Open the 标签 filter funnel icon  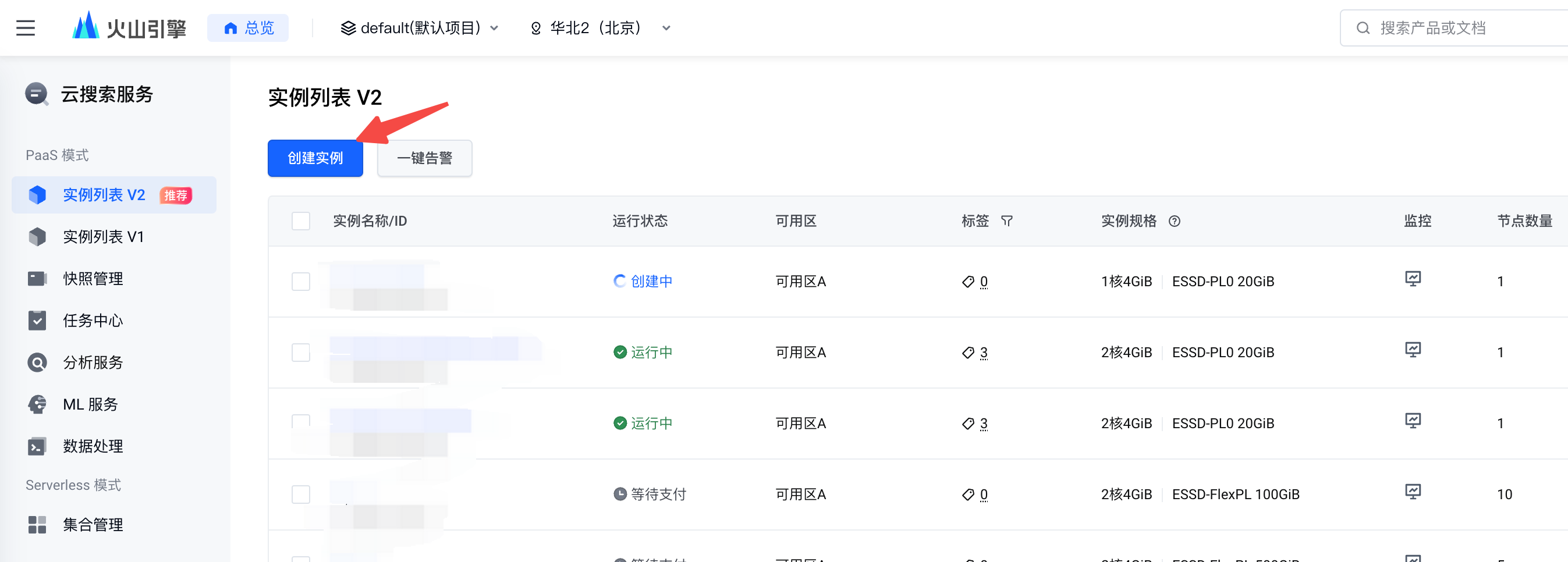click(1007, 221)
